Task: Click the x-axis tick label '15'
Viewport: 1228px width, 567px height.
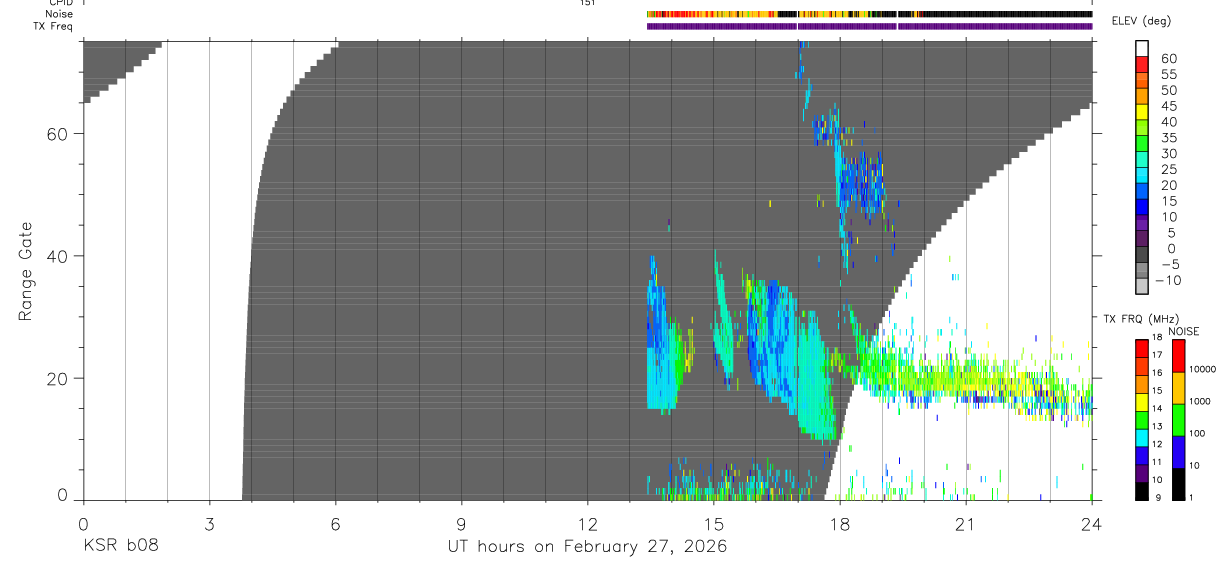Action: (713, 523)
